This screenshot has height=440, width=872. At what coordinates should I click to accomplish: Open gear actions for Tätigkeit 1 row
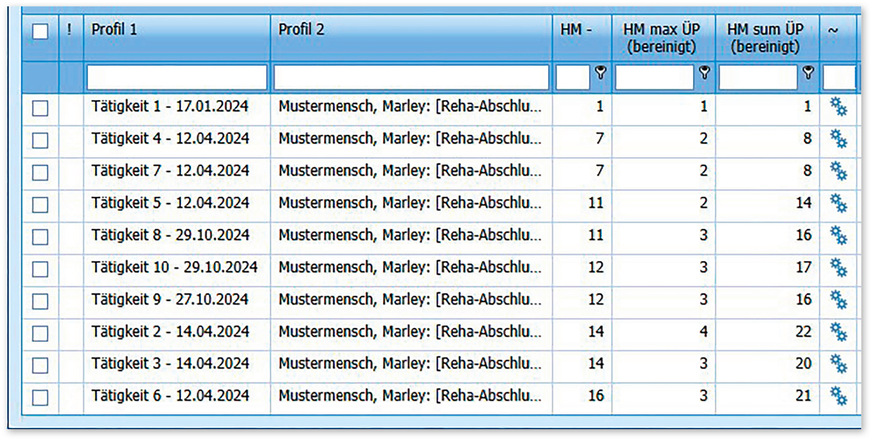pos(838,107)
